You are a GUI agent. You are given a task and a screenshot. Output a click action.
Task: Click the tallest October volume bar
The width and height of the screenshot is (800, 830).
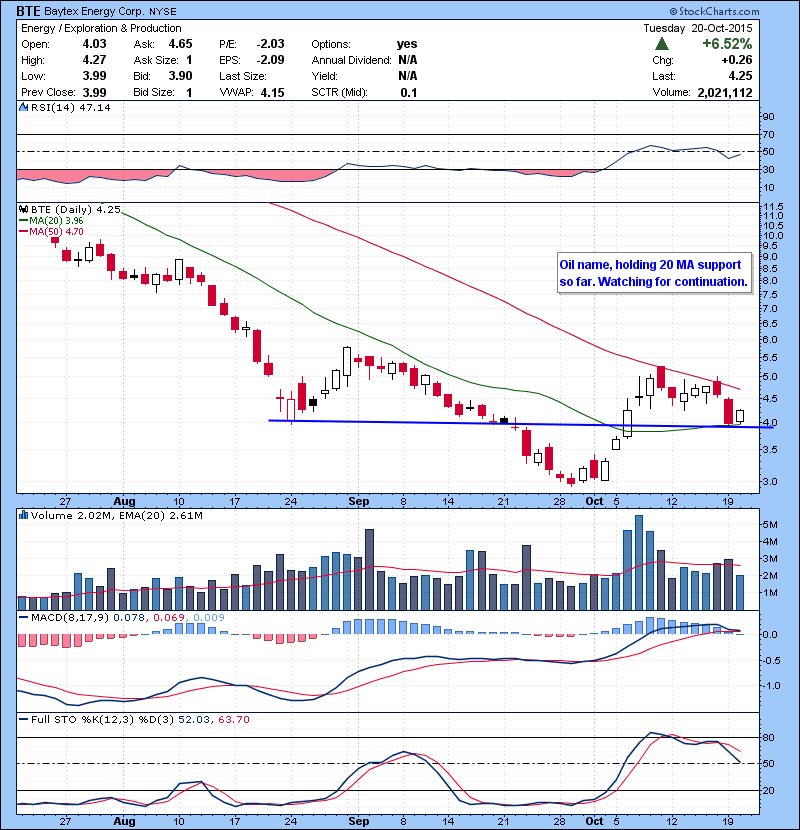click(639, 563)
